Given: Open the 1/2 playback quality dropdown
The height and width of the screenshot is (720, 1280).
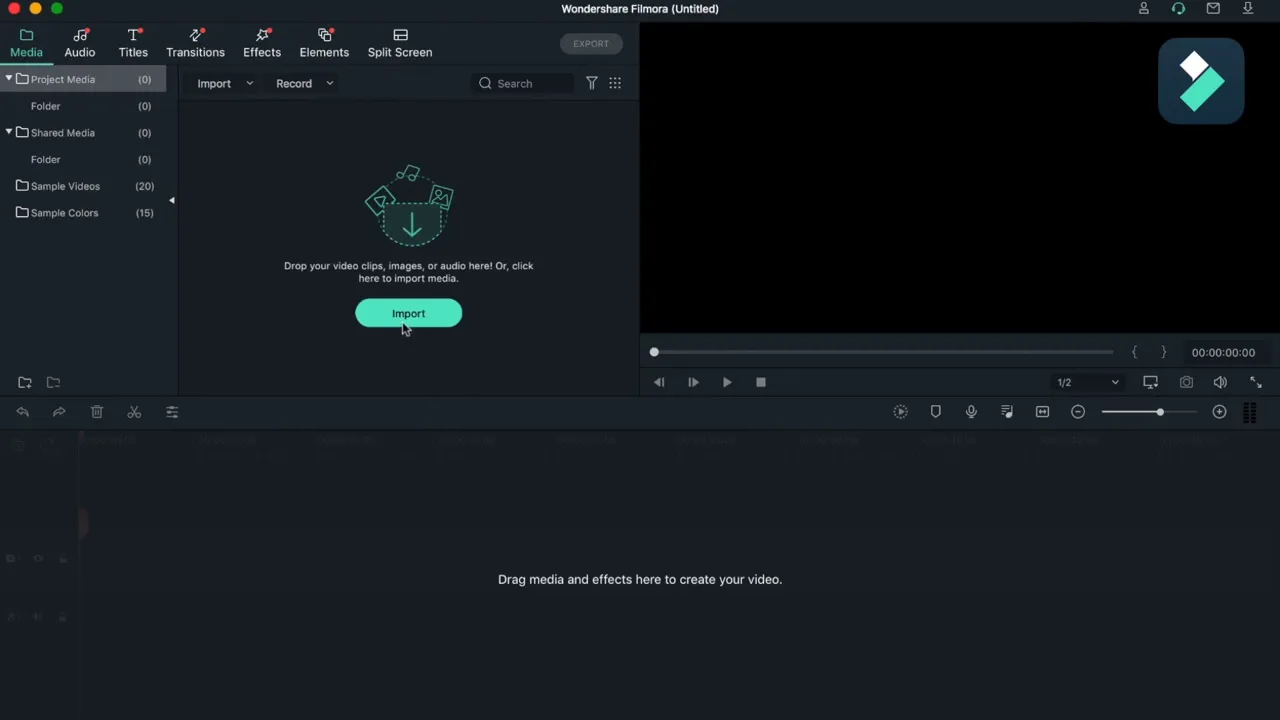Looking at the screenshot, I should coord(1088,382).
